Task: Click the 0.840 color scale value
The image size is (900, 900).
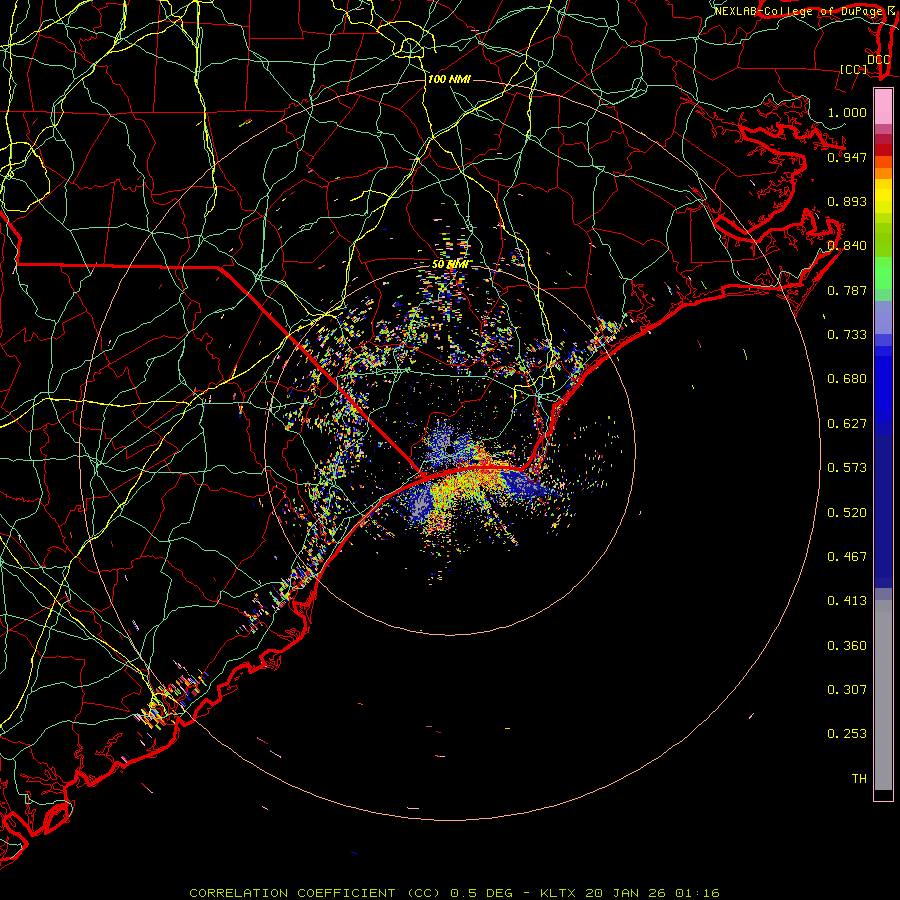Action: coord(847,246)
